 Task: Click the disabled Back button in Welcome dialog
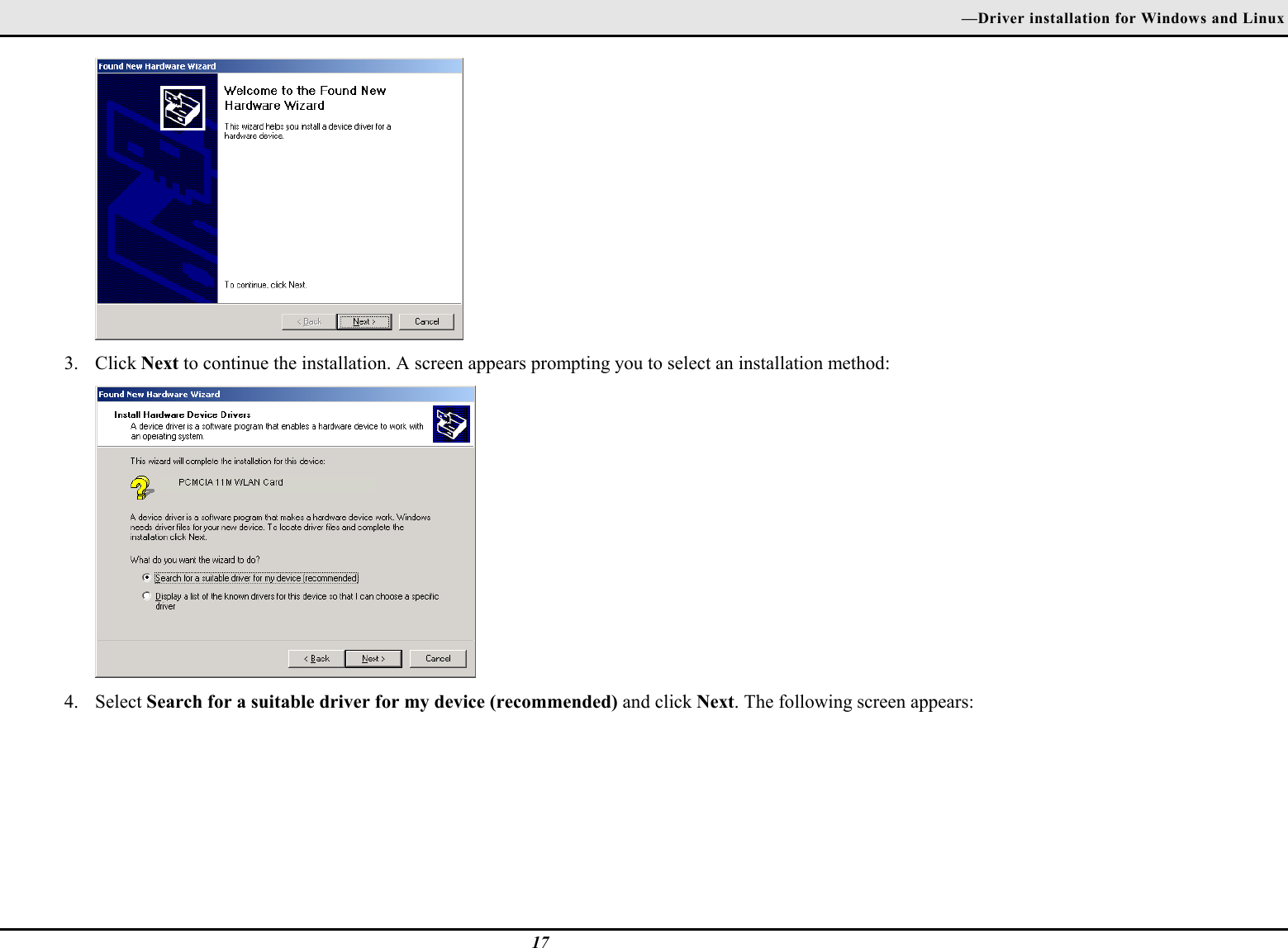point(309,321)
